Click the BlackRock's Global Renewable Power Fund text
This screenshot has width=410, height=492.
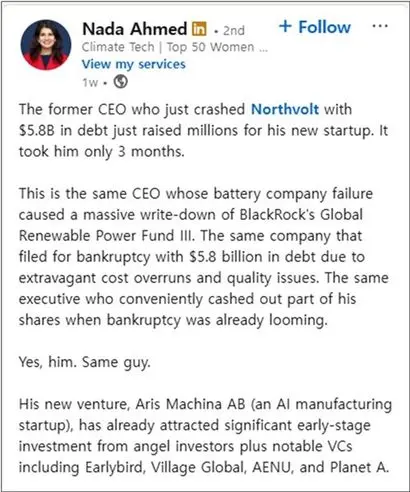click(191, 225)
